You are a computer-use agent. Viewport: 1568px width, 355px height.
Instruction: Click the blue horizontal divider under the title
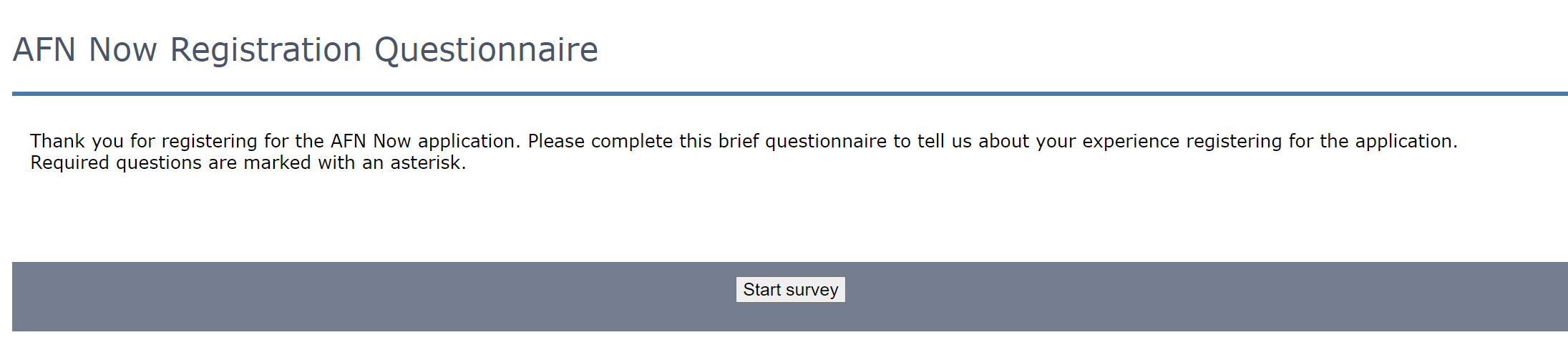point(787,94)
